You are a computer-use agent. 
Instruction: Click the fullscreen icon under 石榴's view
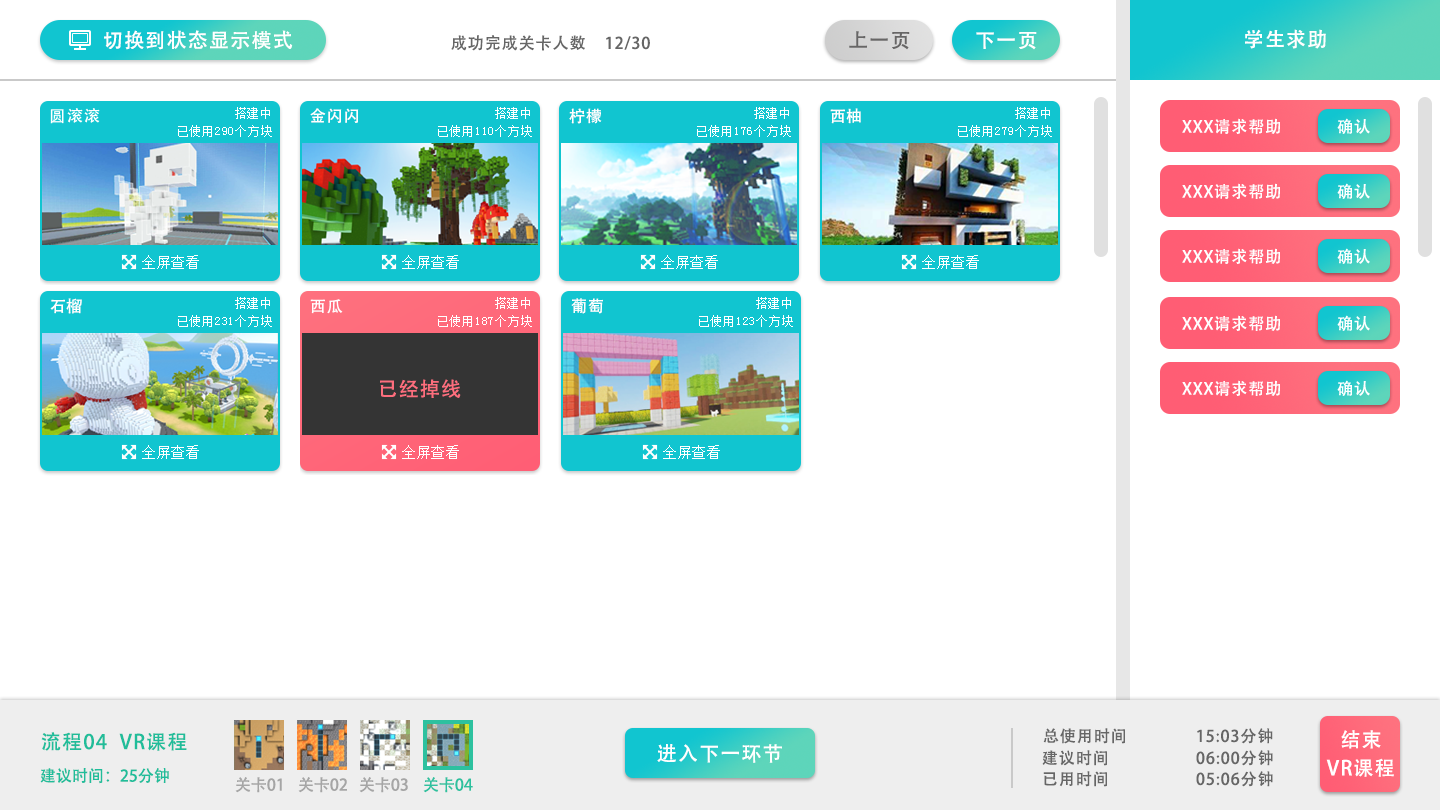pos(129,452)
